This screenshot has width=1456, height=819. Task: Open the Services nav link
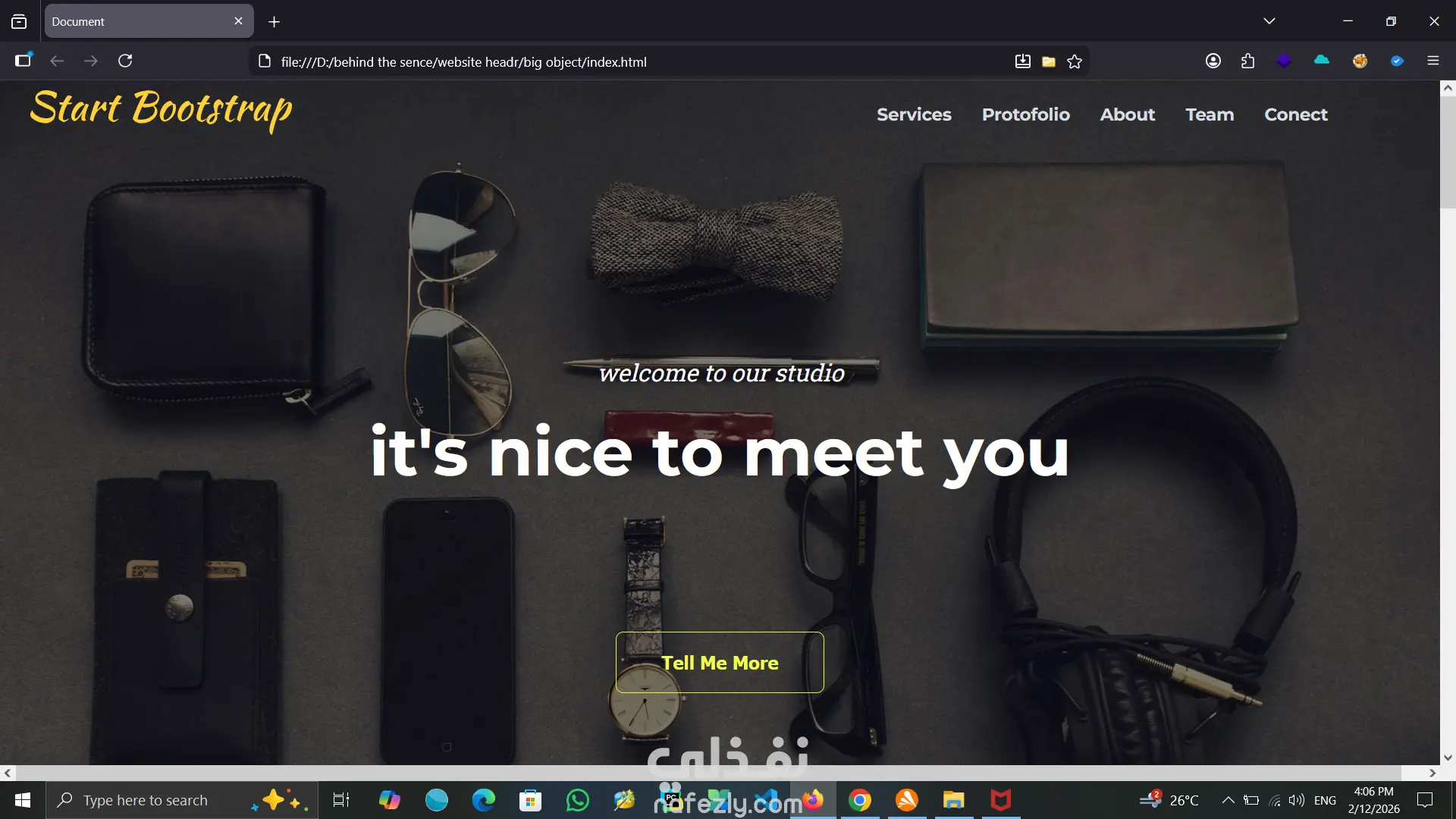point(914,115)
